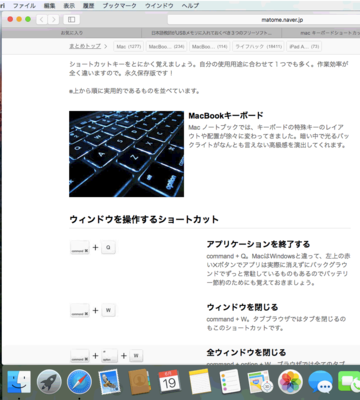Open the ブックマーク menu

(x=119, y=6)
